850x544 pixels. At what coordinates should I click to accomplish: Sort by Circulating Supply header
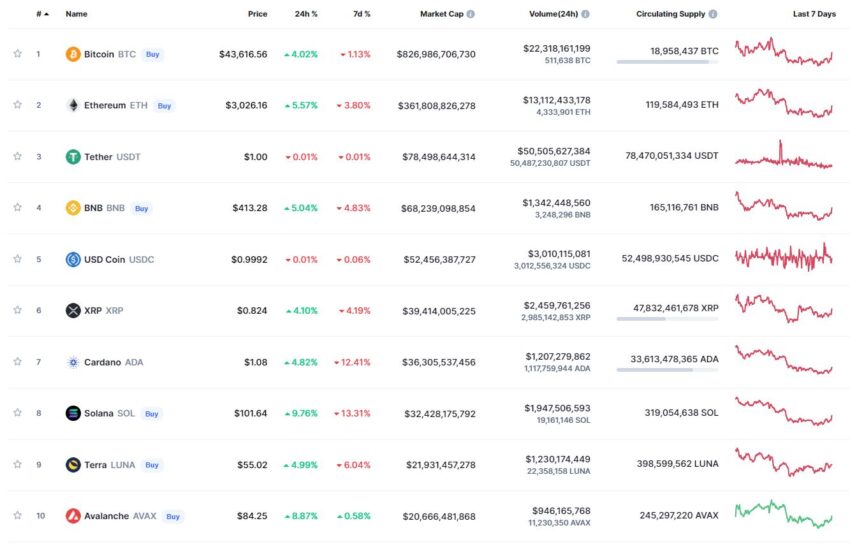(671, 14)
